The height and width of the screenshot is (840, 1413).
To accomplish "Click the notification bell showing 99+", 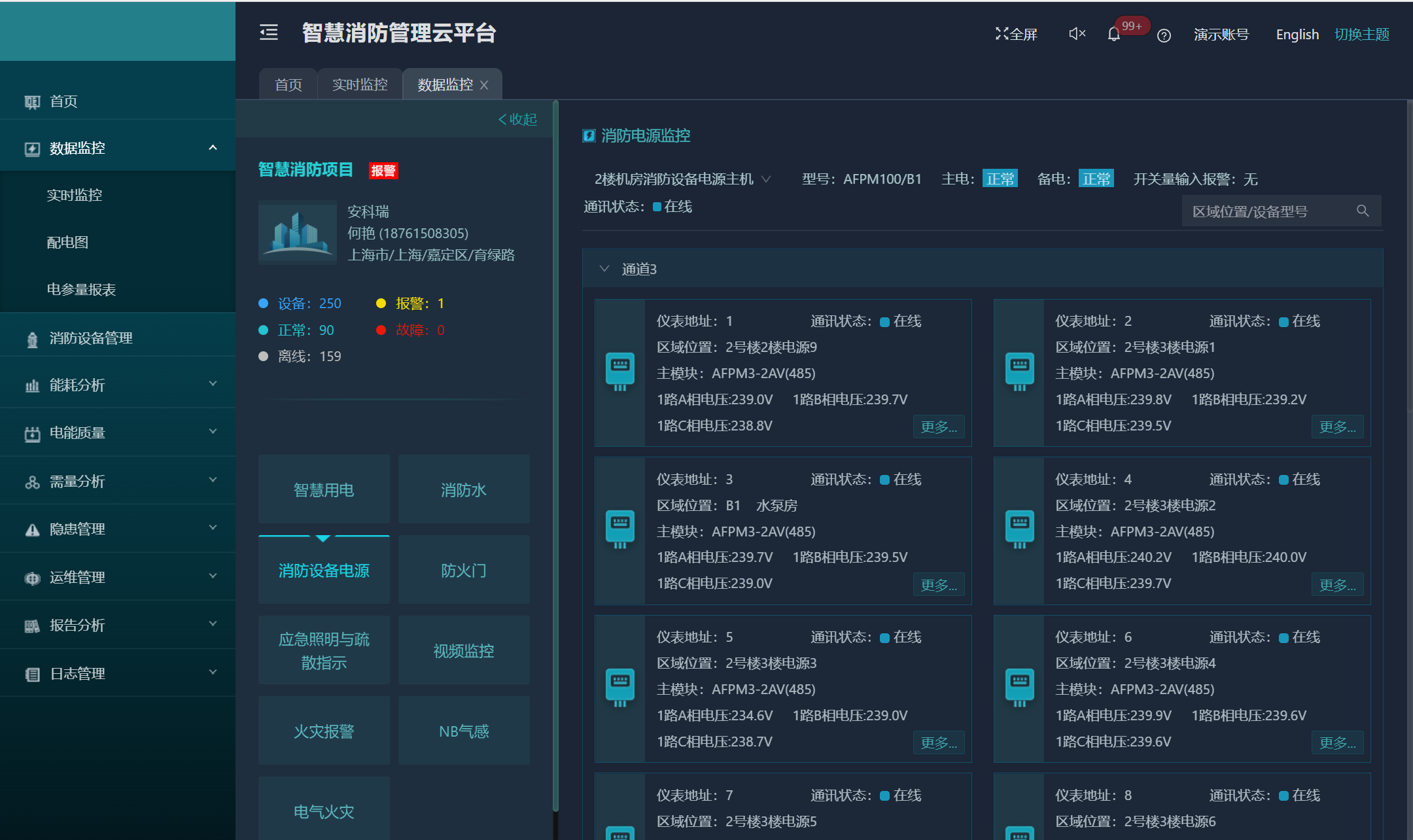I will 1113,34.
